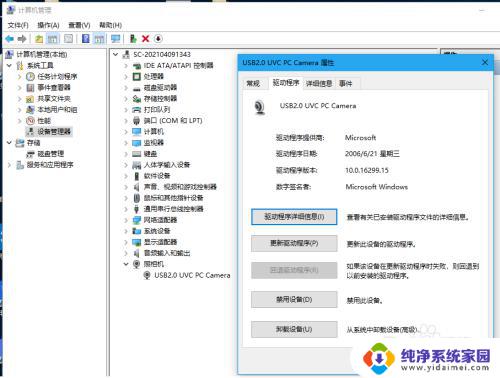Click the Up one level folder icon
Viewport: 500px width, 378px height.
[x=39, y=39]
